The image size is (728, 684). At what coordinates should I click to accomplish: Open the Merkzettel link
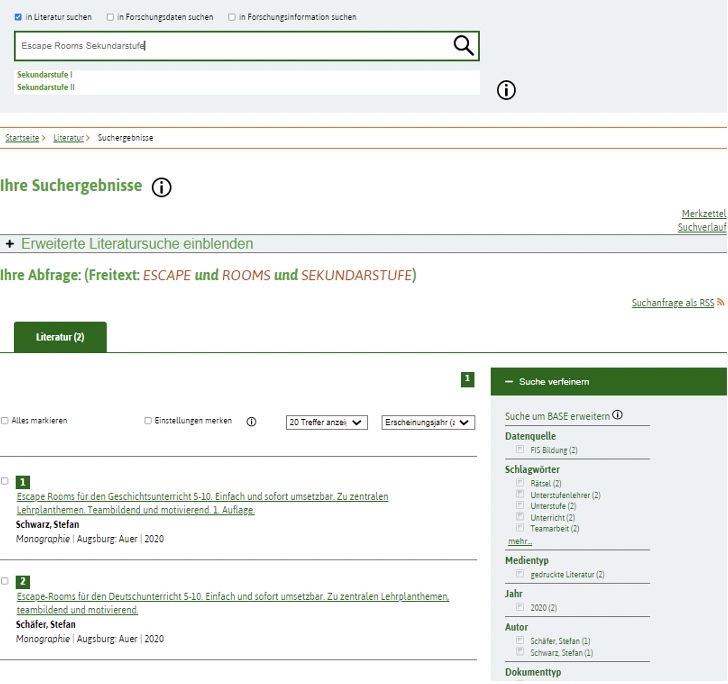[x=703, y=214]
